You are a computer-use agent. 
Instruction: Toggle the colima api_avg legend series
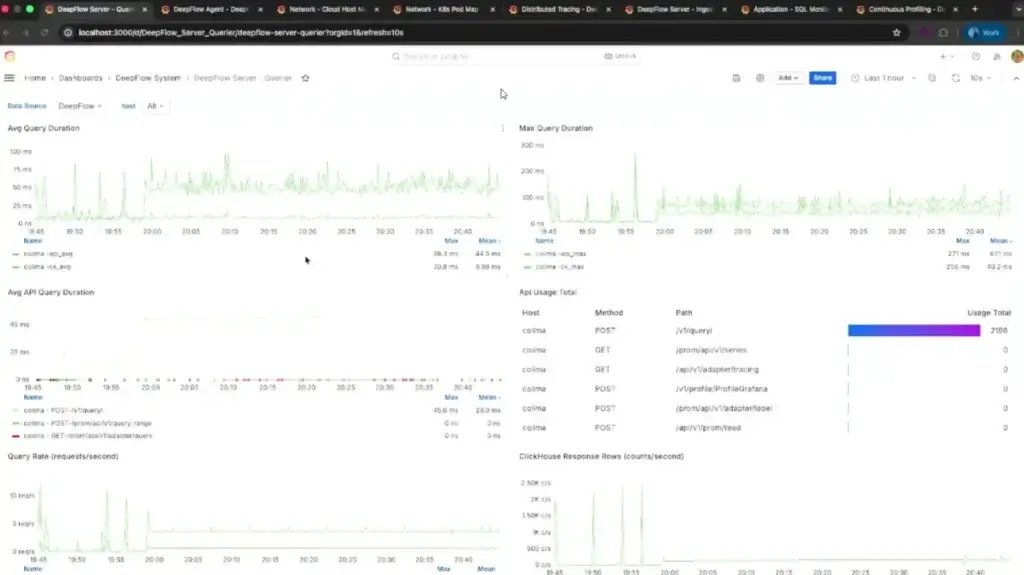48,254
